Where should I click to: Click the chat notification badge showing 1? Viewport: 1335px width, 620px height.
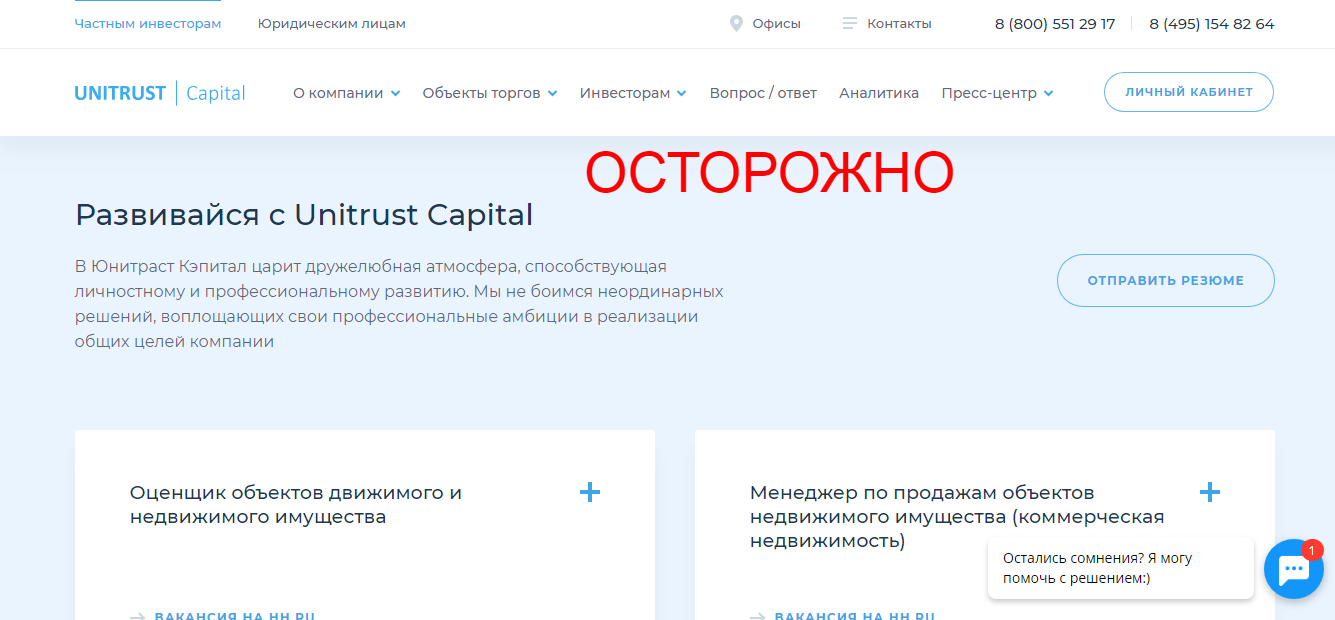tap(1312, 550)
